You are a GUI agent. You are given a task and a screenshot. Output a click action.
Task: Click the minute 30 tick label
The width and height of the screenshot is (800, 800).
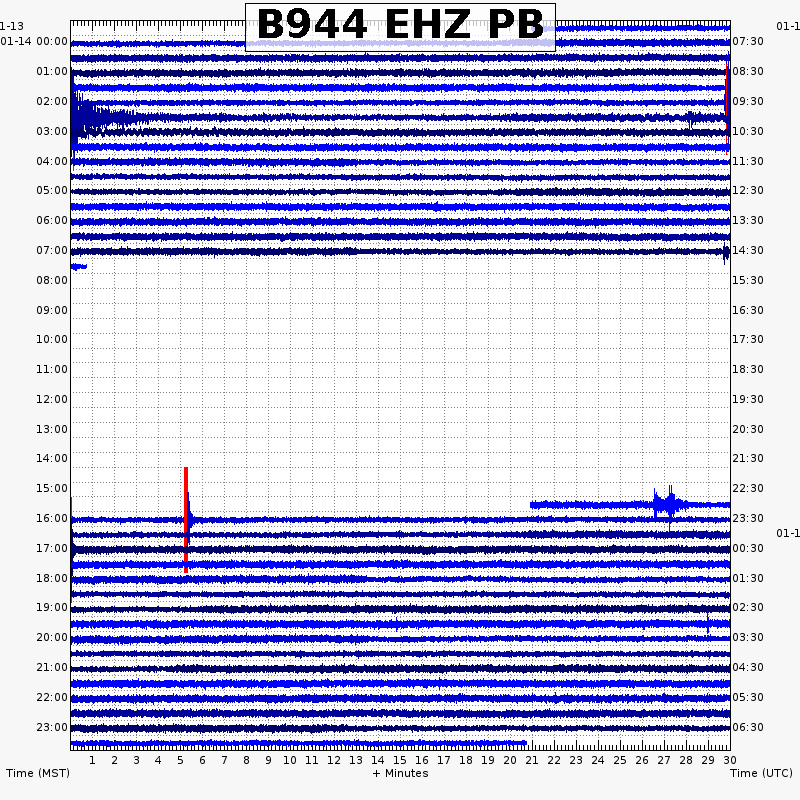tap(730, 760)
